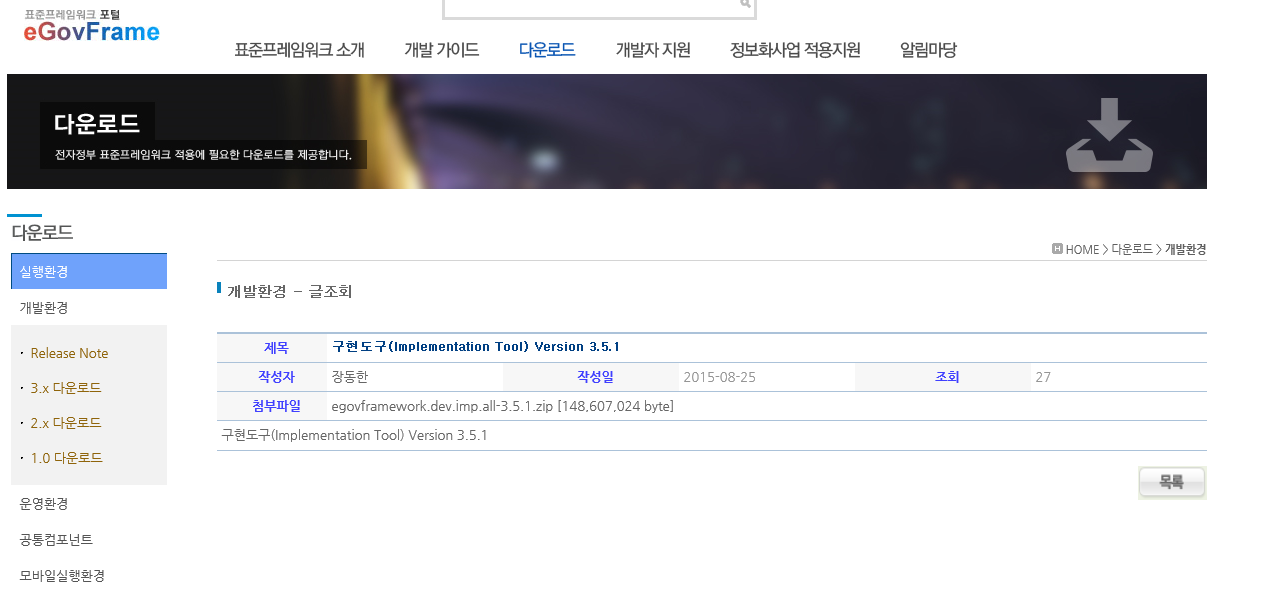This screenshot has width=1261, height=592.
Task: Open the 개발자 지원 menu
Action: tap(653, 50)
